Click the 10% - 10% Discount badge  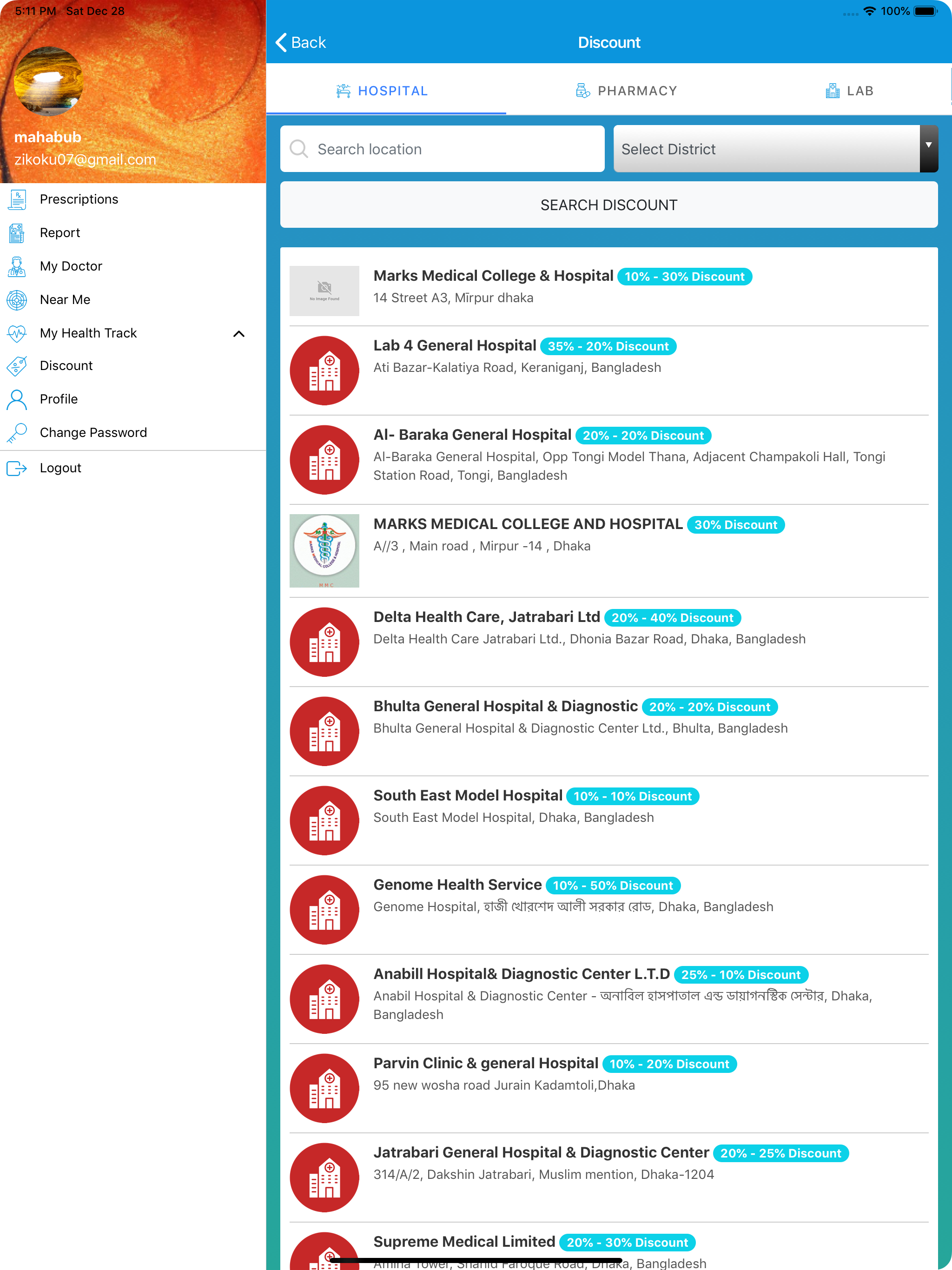click(x=633, y=796)
